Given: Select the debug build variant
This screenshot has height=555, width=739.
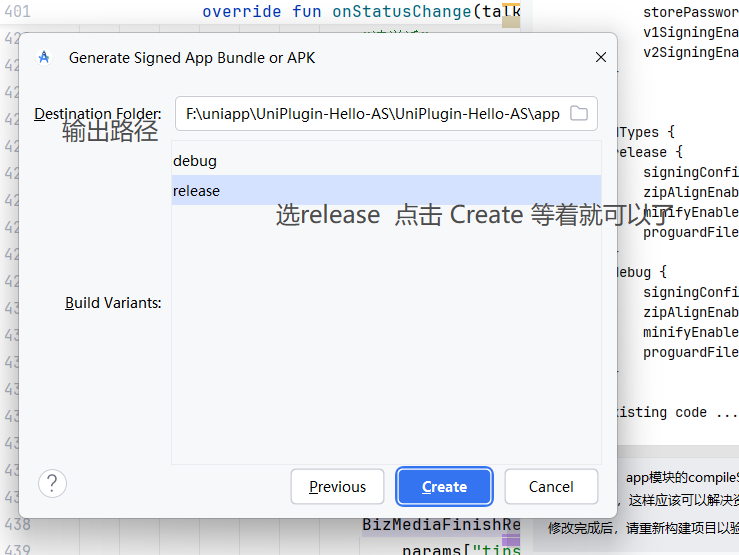Looking at the screenshot, I should pyautogui.click(x=195, y=161).
